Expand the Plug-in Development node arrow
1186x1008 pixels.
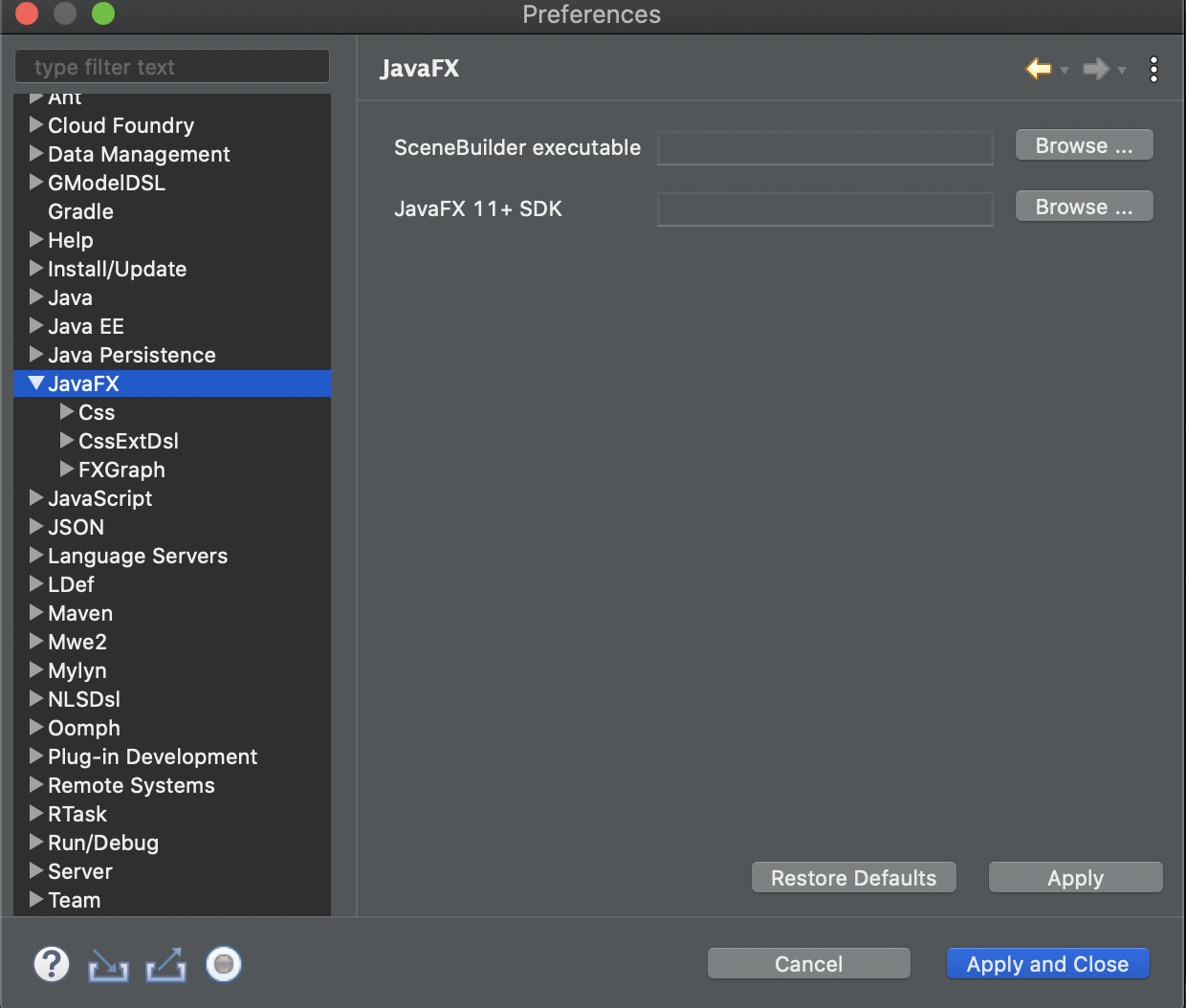point(36,756)
